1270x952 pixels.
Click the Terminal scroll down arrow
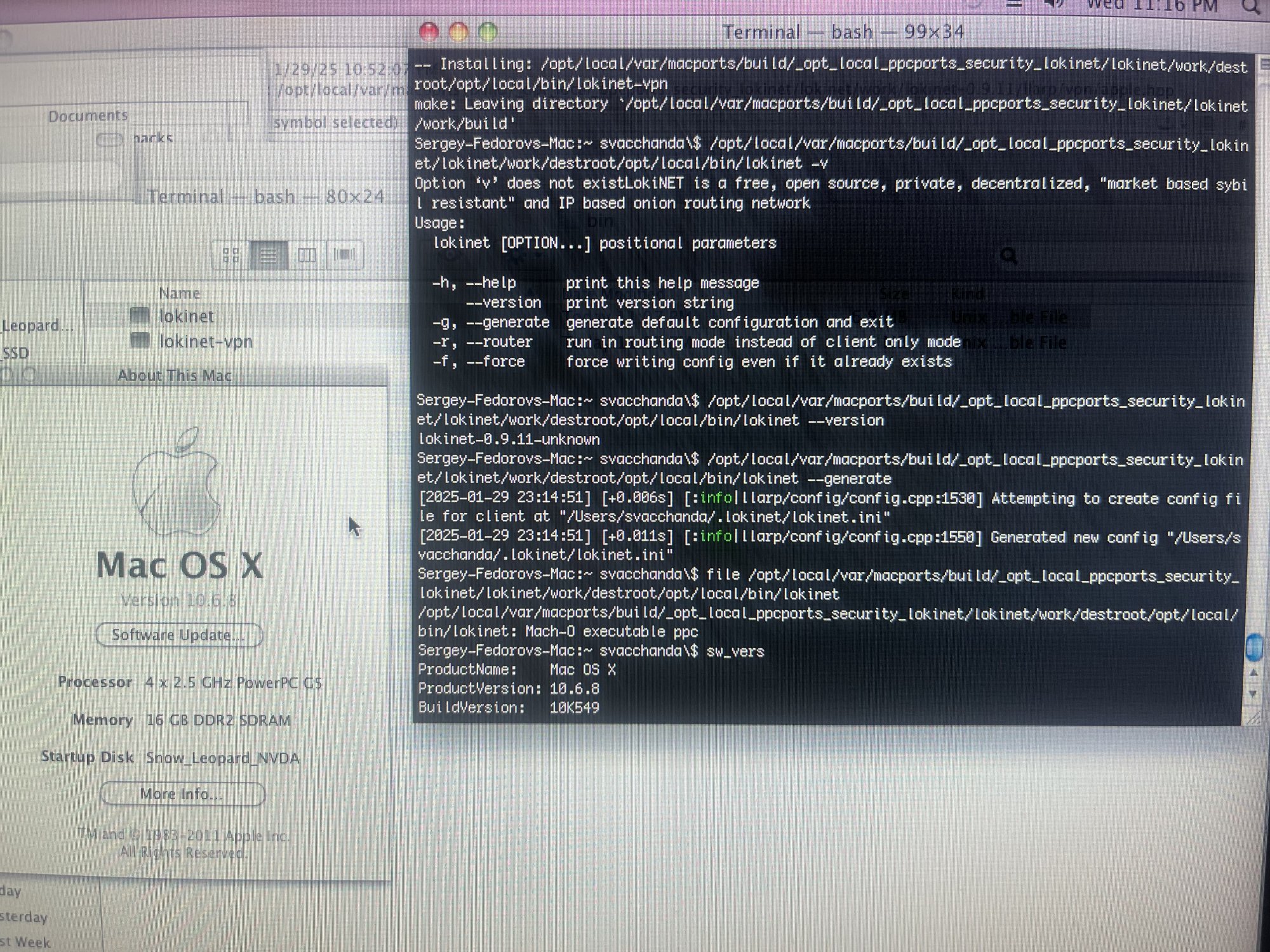(1253, 694)
